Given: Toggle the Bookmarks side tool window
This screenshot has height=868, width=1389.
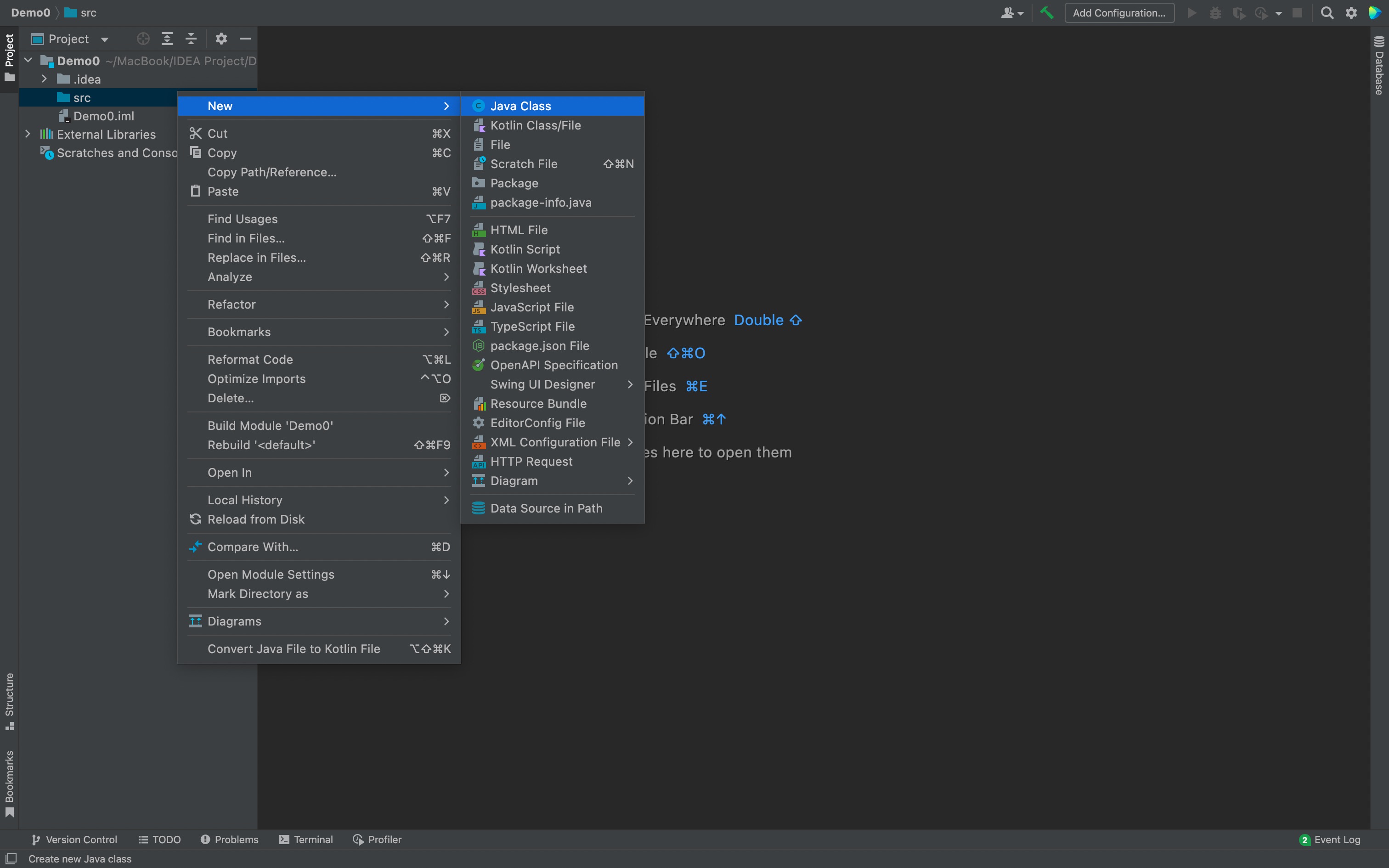Looking at the screenshot, I should tap(9, 783).
